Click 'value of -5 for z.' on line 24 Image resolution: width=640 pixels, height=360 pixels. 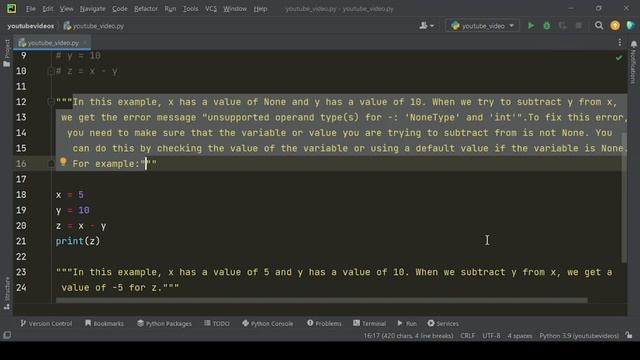coord(112,288)
